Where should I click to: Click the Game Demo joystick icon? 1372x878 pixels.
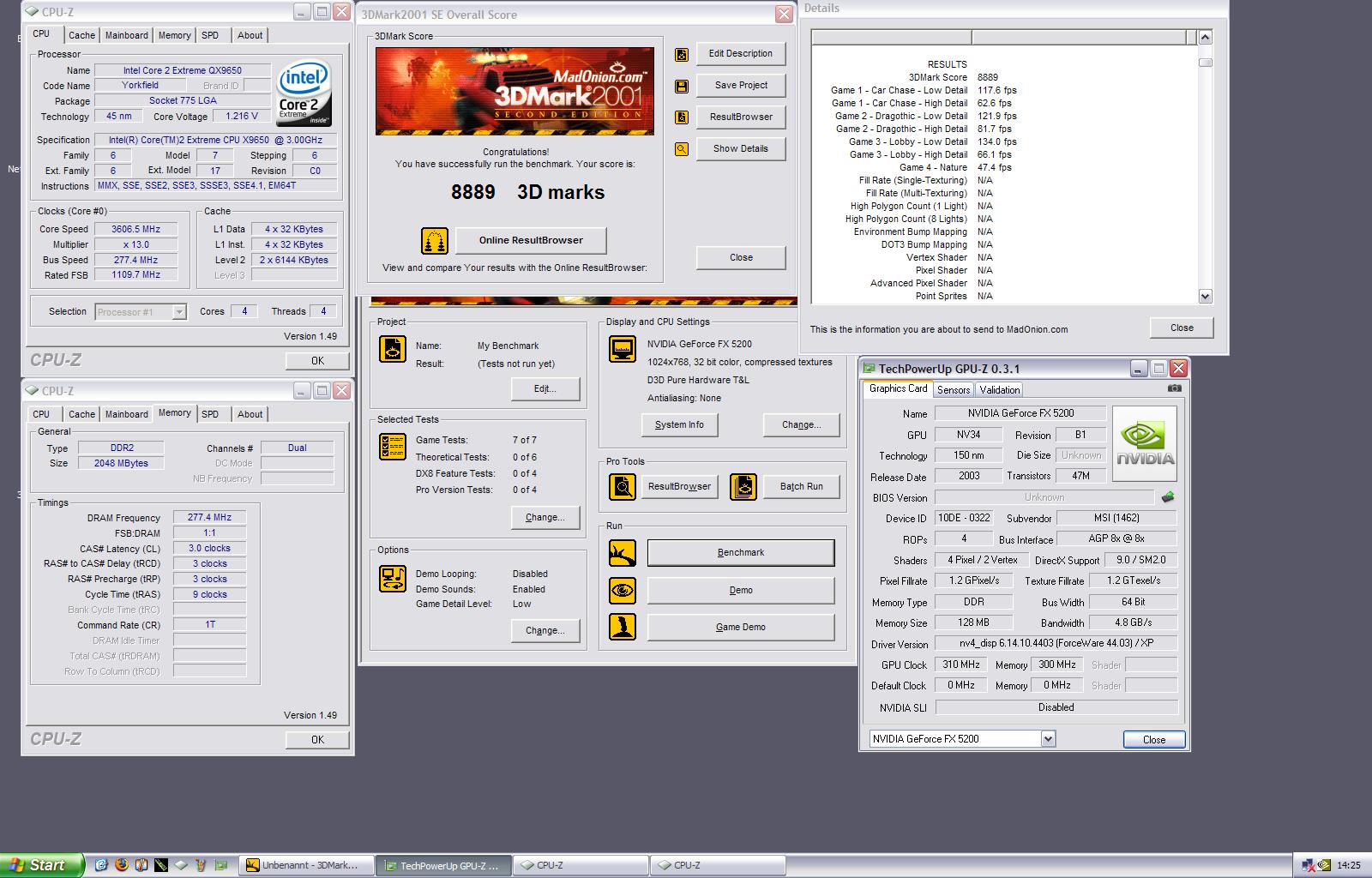(x=623, y=627)
